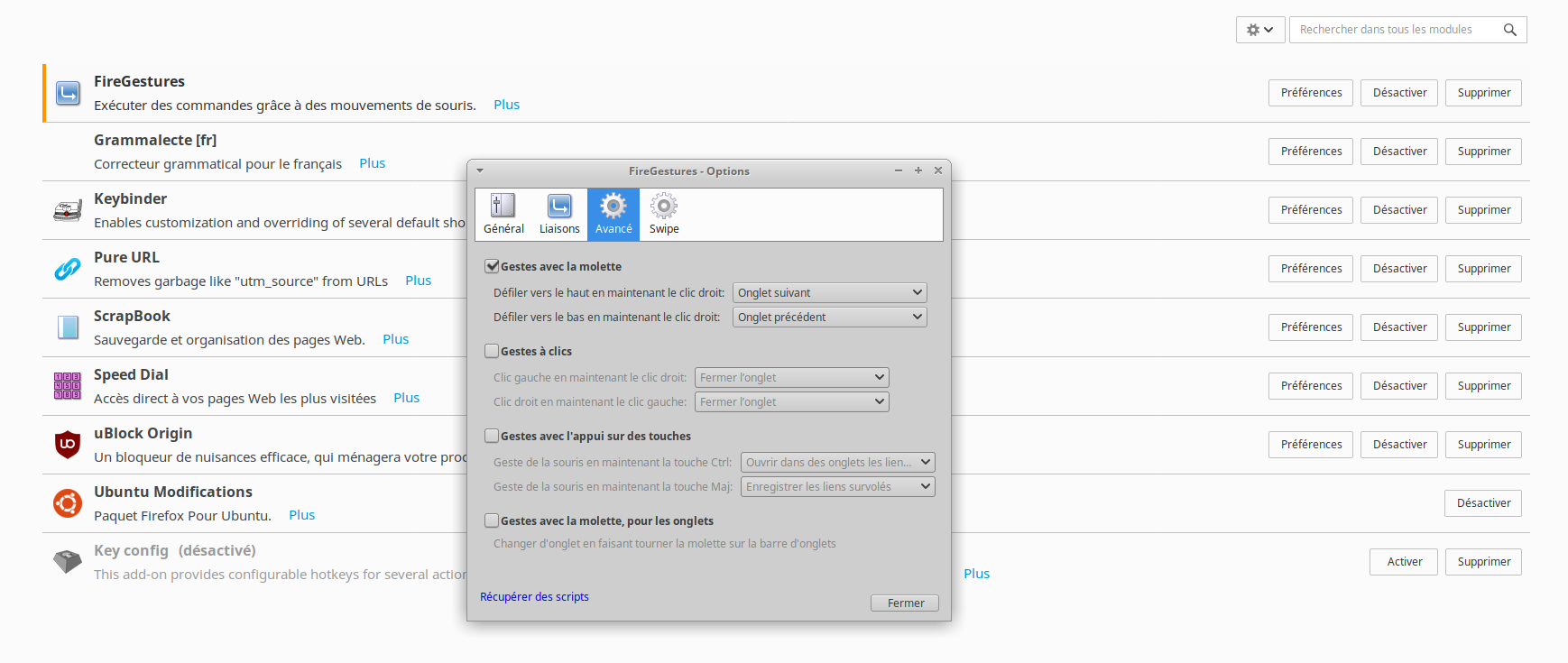Uncheck Gestes avec la molette
The image size is (1568, 663).
(x=492, y=266)
